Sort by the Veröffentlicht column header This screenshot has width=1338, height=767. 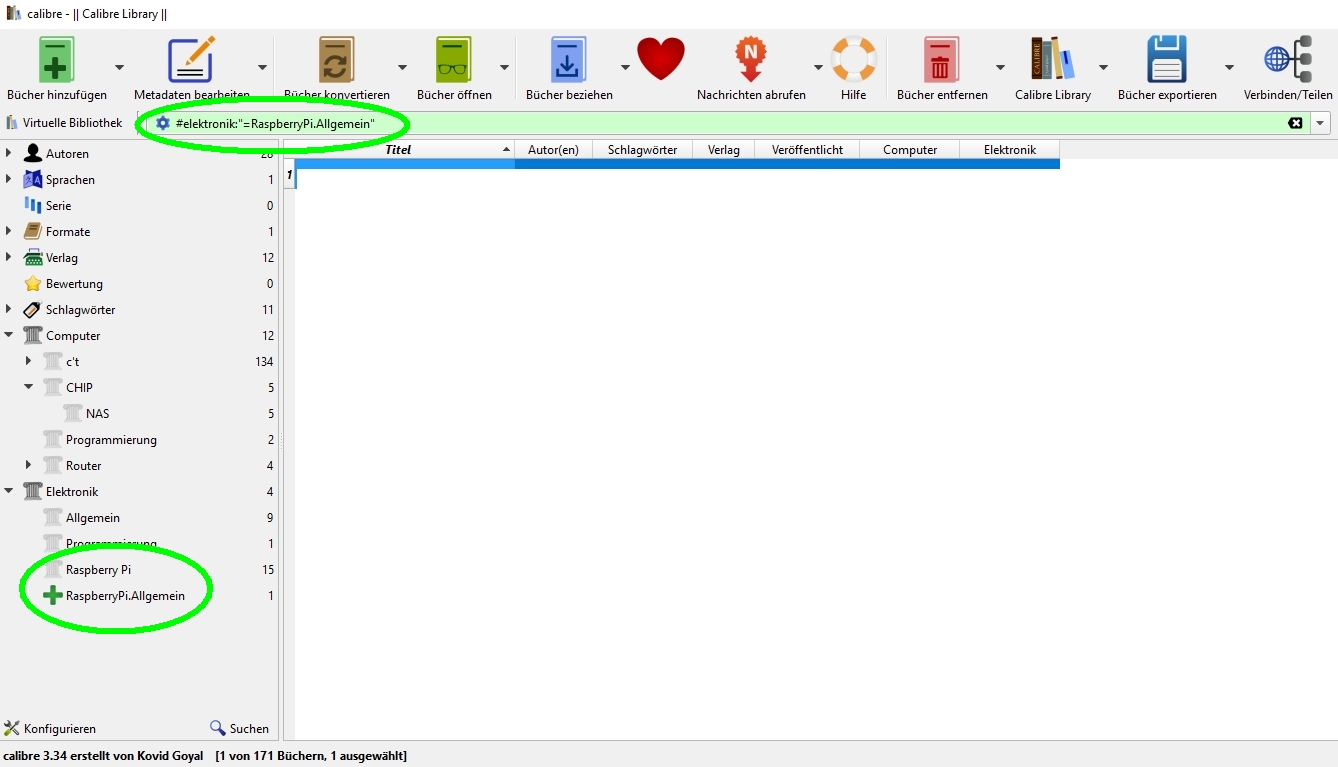(807, 149)
